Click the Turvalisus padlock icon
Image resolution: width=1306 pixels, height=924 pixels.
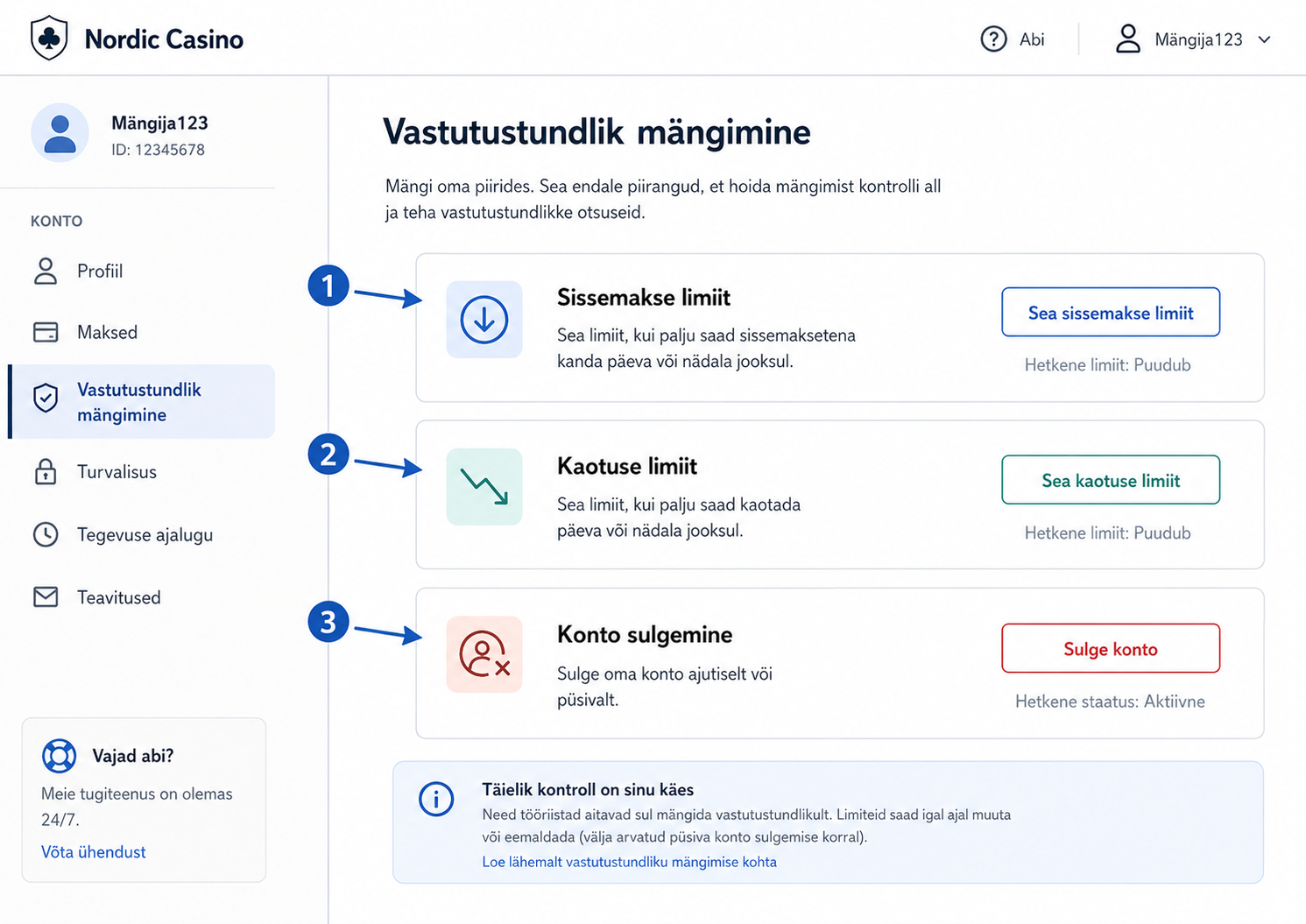click(46, 471)
